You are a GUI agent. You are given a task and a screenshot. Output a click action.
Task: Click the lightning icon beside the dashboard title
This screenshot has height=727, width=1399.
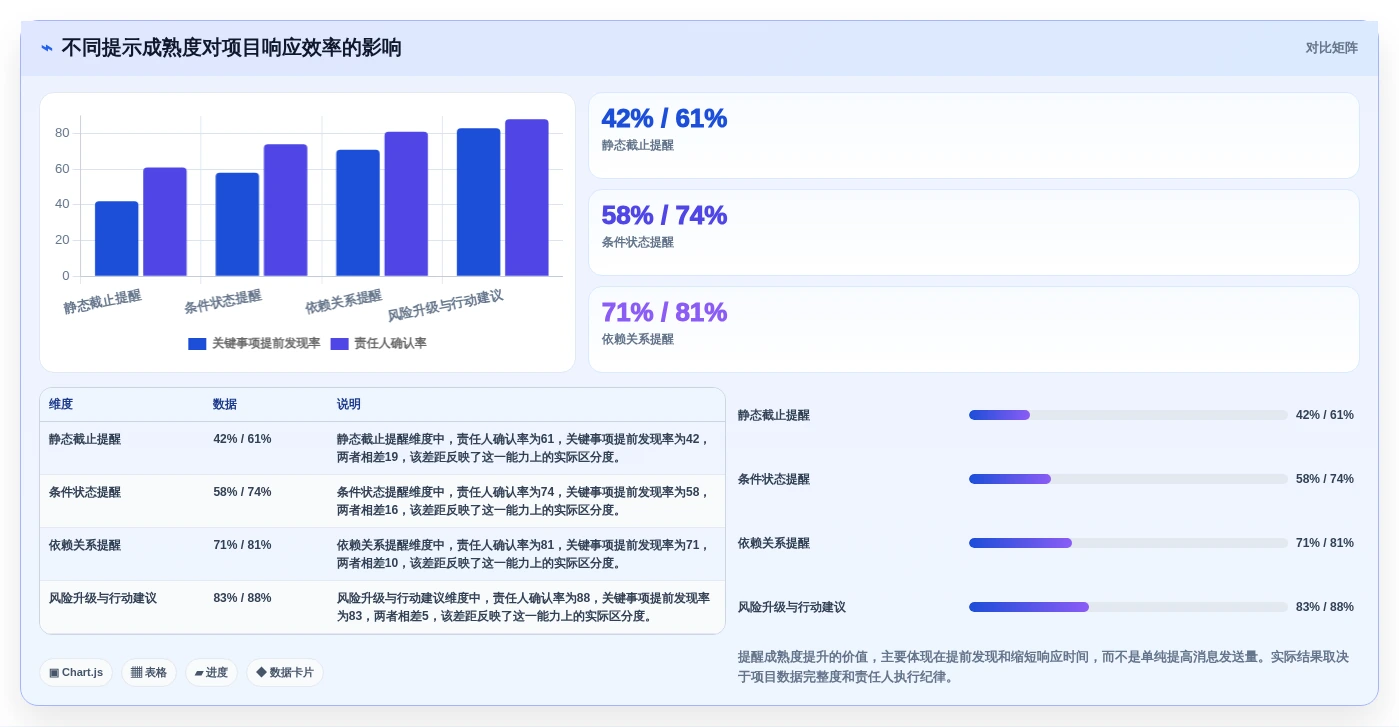click(x=47, y=48)
